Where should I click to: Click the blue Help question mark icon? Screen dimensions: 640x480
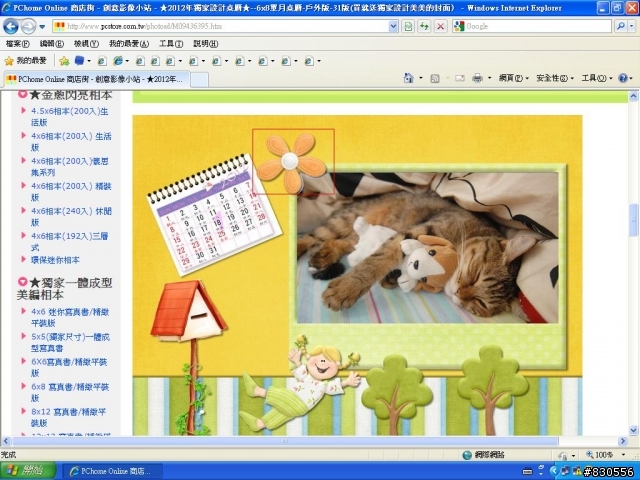[x=623, y=78]
